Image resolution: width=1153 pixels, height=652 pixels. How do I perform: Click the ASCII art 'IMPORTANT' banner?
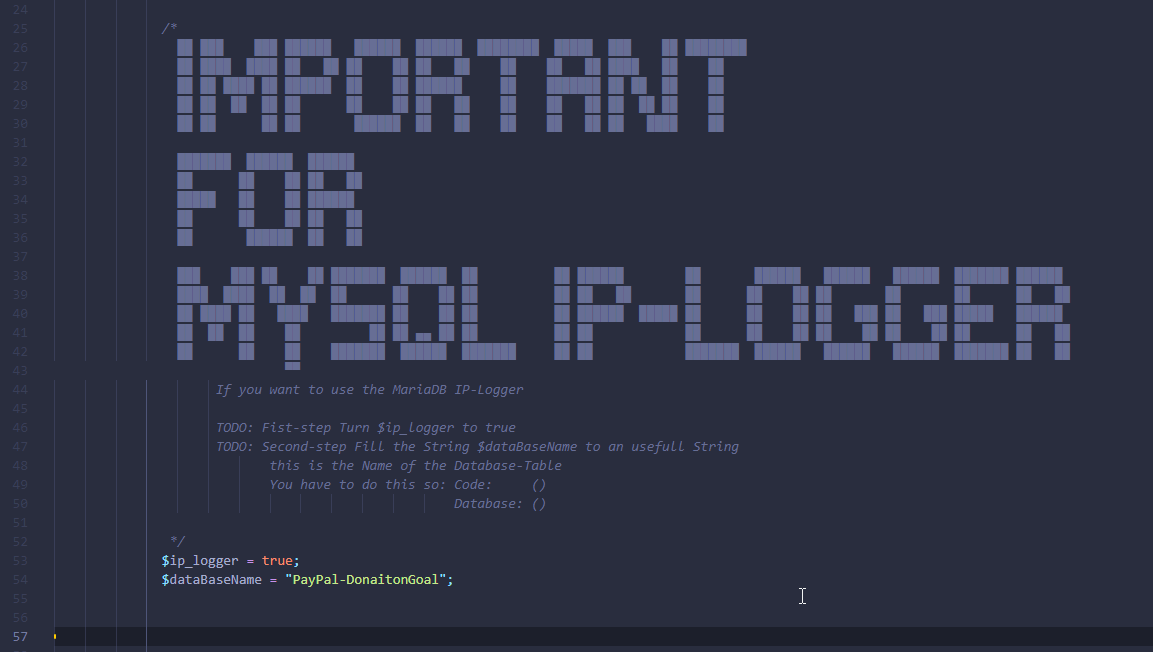[460, 86]
